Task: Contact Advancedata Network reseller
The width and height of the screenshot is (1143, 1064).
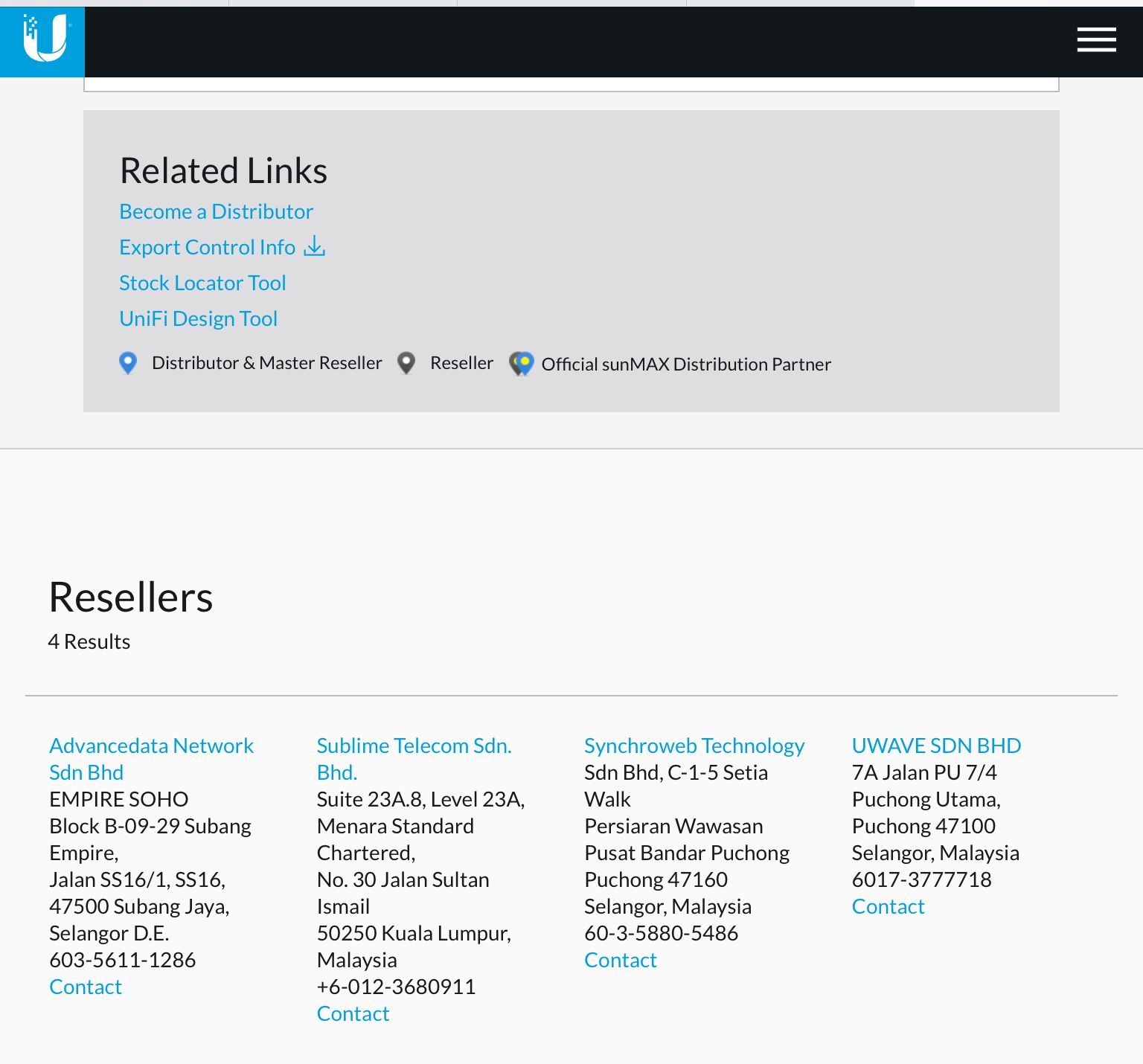Action: pos(85,987)
